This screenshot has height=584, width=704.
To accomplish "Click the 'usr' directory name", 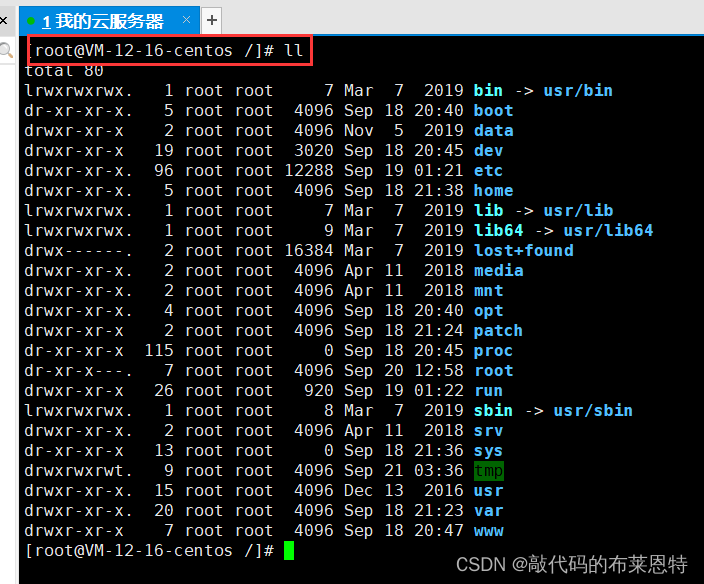I will click(488, 491).
